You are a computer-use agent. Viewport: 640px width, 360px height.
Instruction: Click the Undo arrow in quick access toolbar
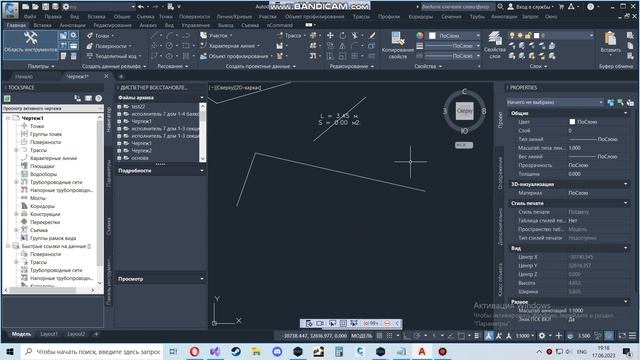[x=141, y=7]
